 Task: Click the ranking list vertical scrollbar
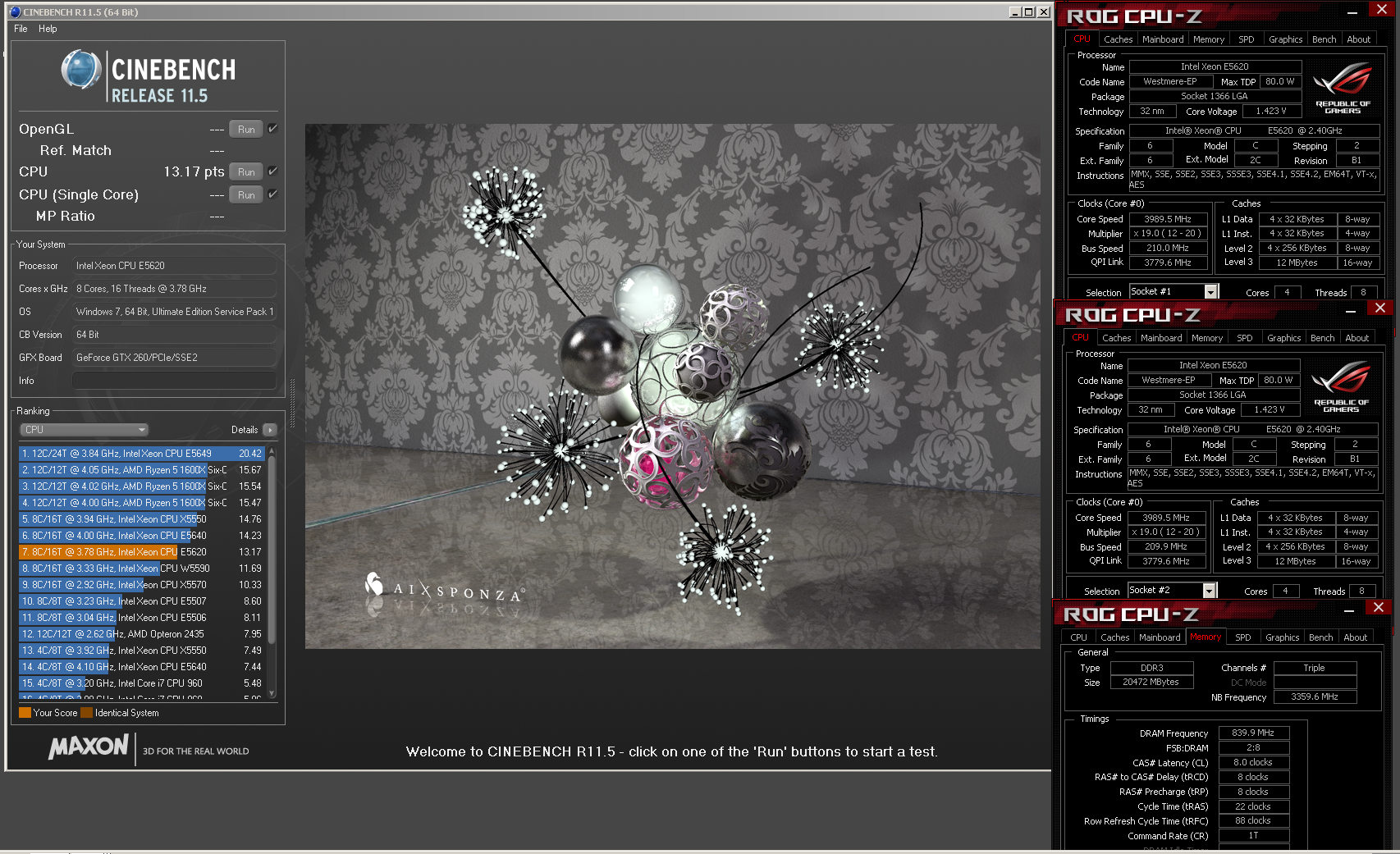click(x=272, y=550)
